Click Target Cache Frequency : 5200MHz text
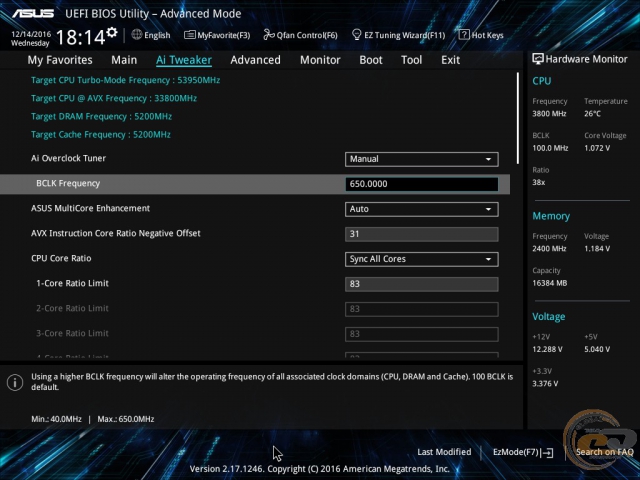640x480 pixels. pyautogui.click(x=101, y=135)
